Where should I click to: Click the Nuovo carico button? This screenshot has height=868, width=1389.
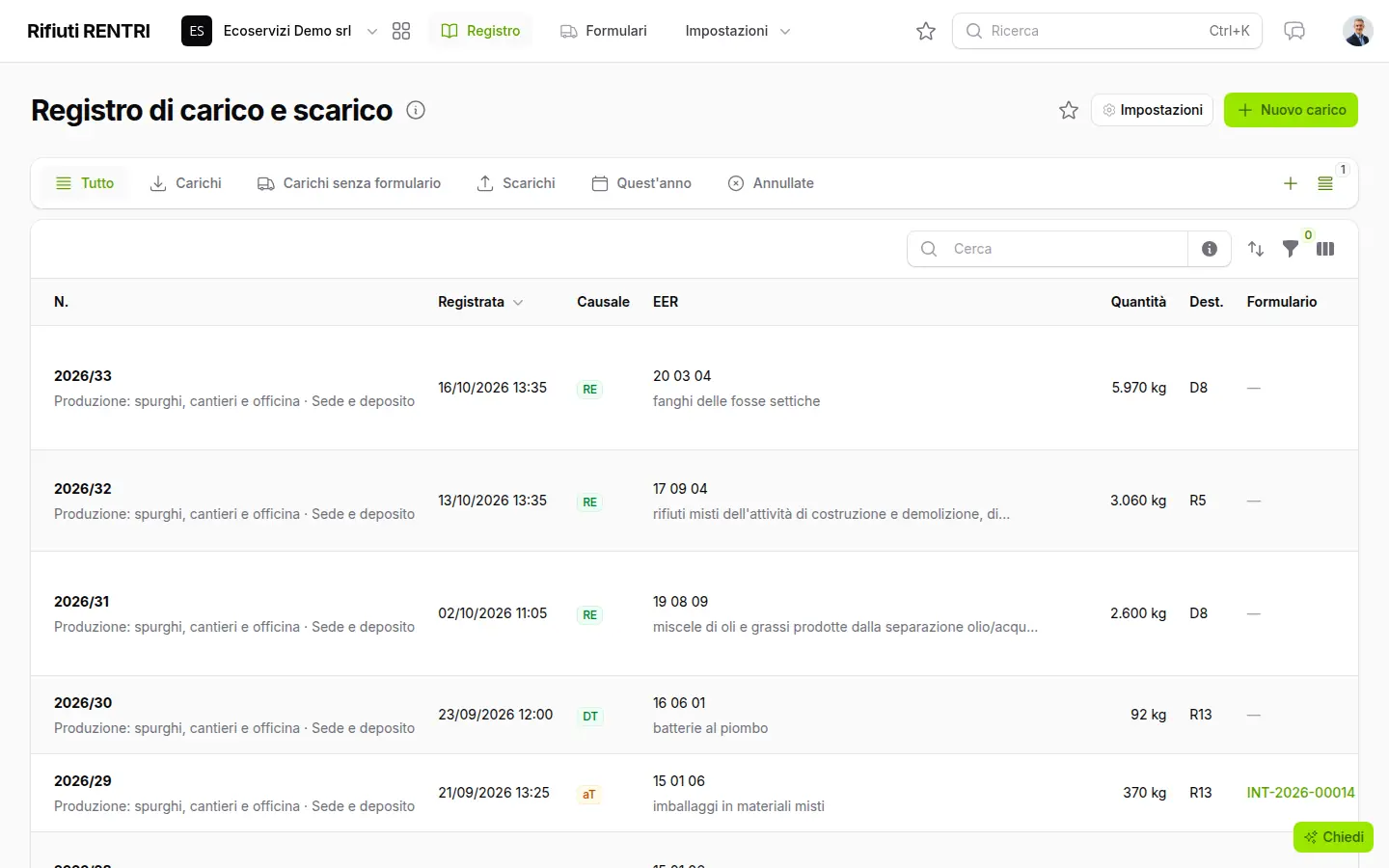coord(1291,110)
